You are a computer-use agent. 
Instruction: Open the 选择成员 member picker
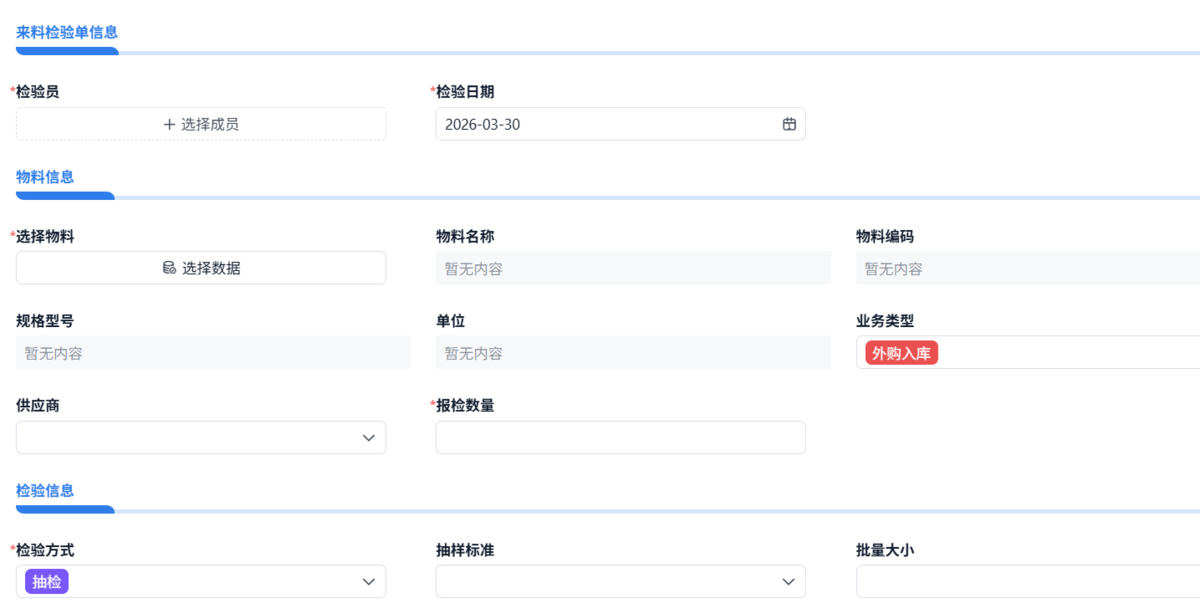pyautogui.click(x=201, y=124)
